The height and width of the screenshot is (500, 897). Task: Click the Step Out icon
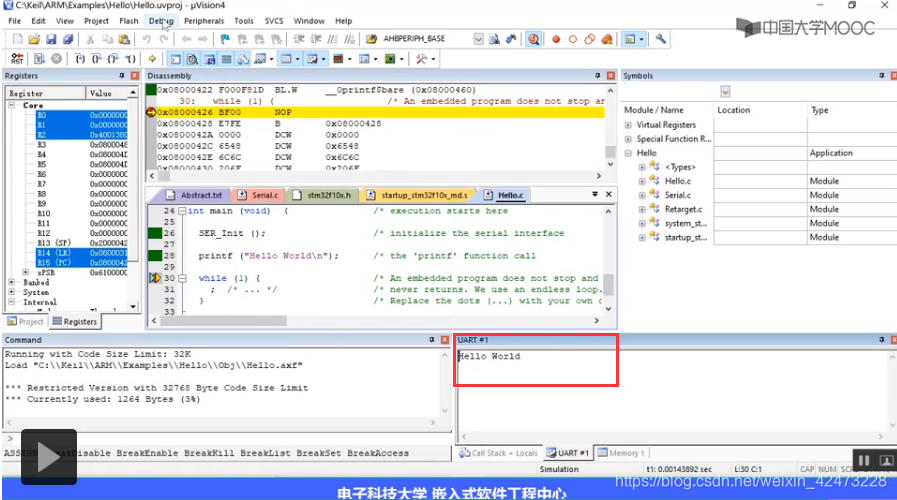pos(113,59)
